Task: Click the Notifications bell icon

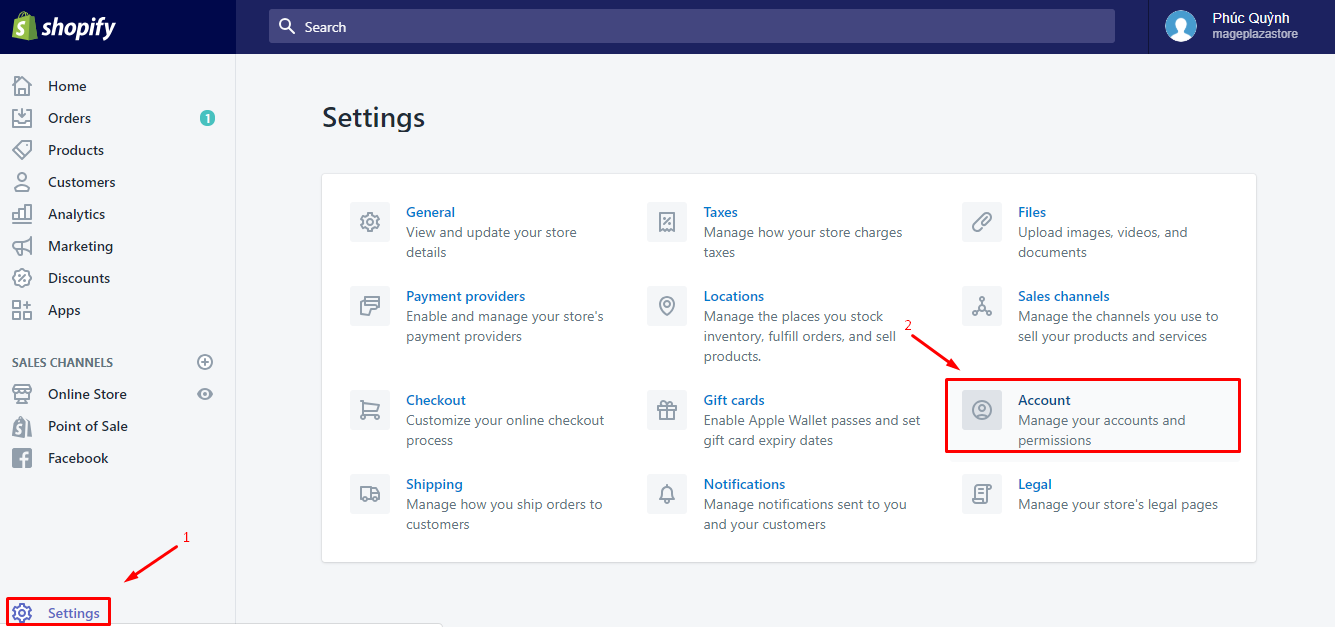Action: coord(667,494)
